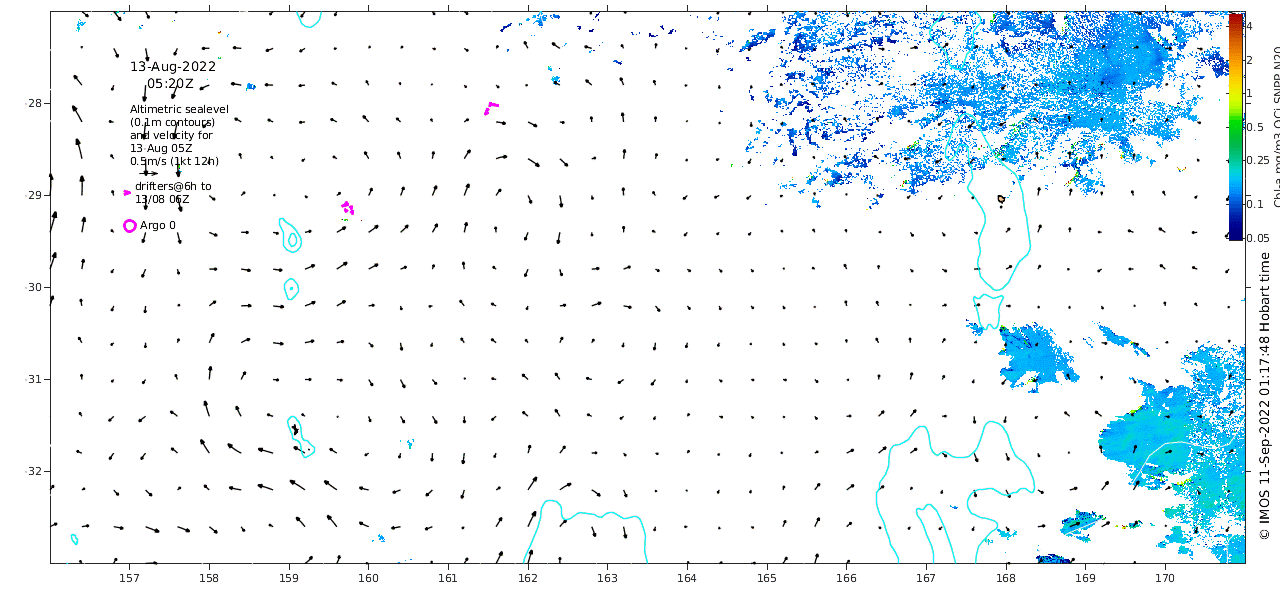Click the '(0.1m contours)' legend text
Screen dimensions: 1280x590
[172, 122]
